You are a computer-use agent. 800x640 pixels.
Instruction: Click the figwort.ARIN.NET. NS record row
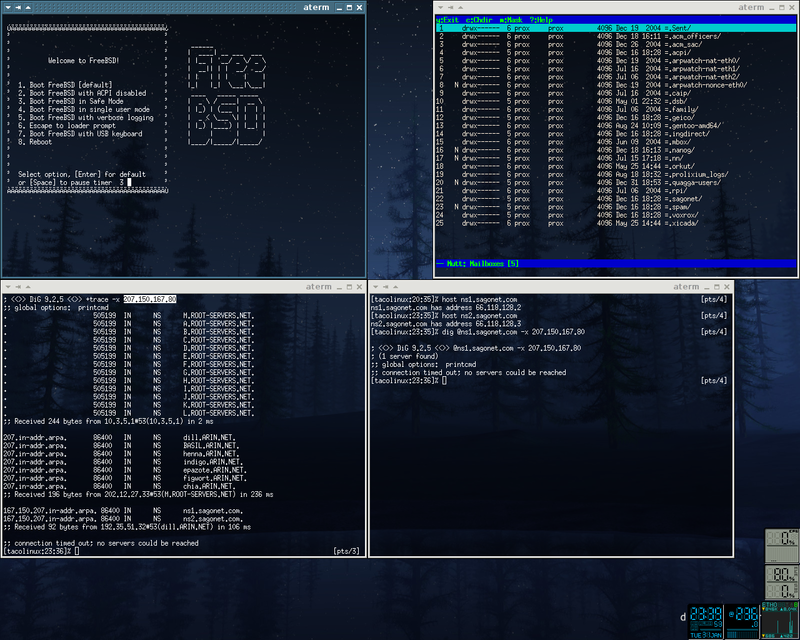(125, 478)
